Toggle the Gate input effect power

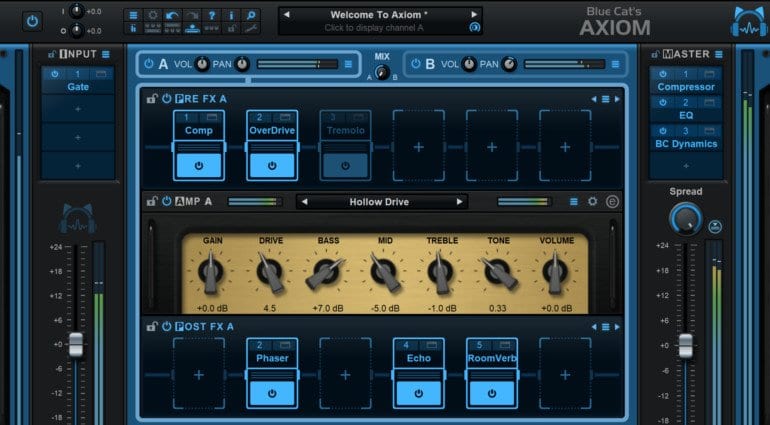pos(55,74)
